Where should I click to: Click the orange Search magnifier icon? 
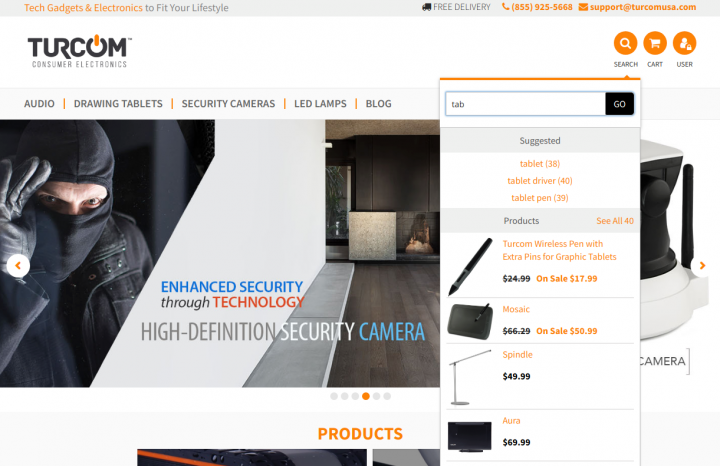[625, 43]
